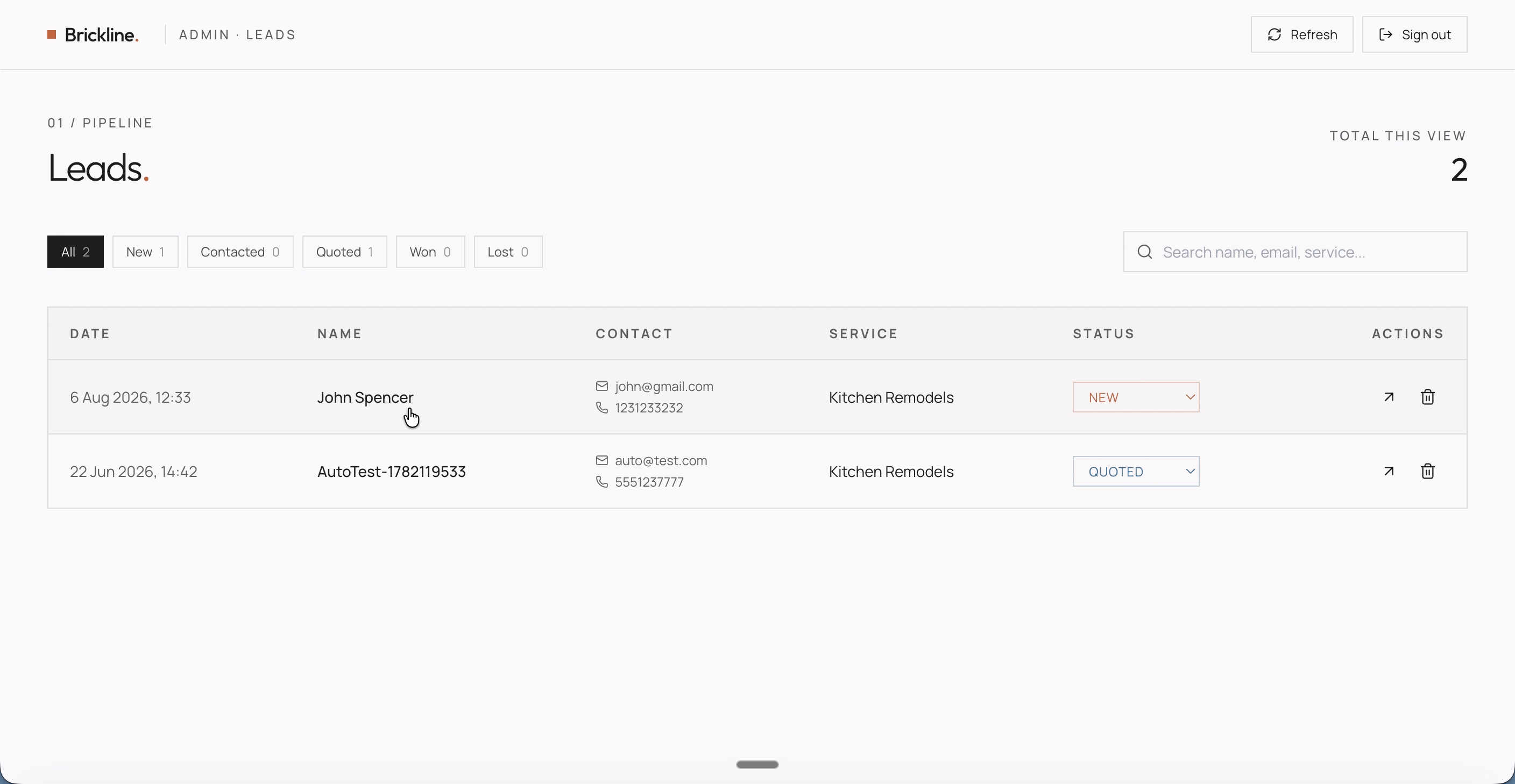
Task: Filter leads by New status
Action: click(145, 252)
